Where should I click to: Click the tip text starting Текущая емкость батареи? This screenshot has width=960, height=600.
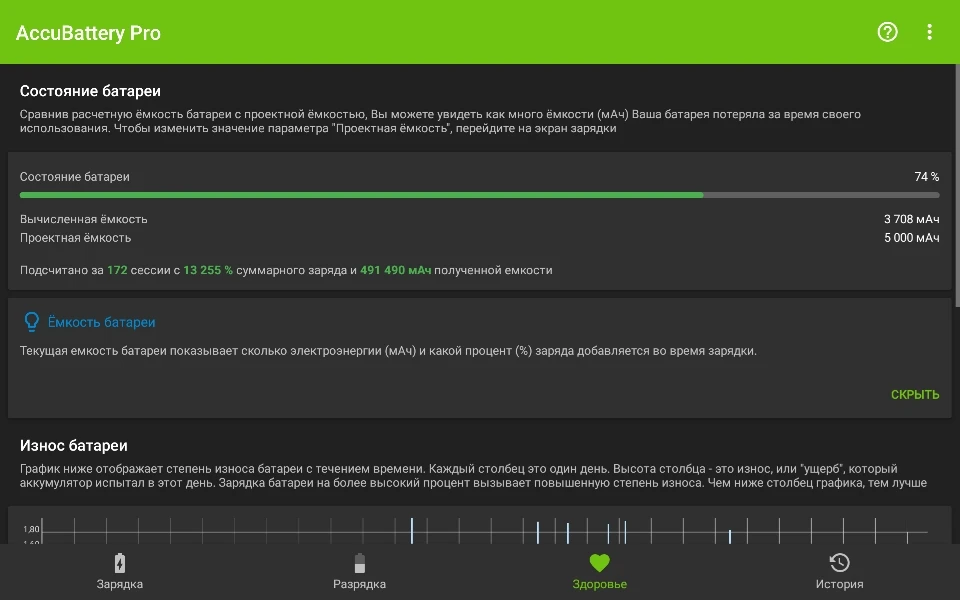pyautogui.click(x=388, y=351)
